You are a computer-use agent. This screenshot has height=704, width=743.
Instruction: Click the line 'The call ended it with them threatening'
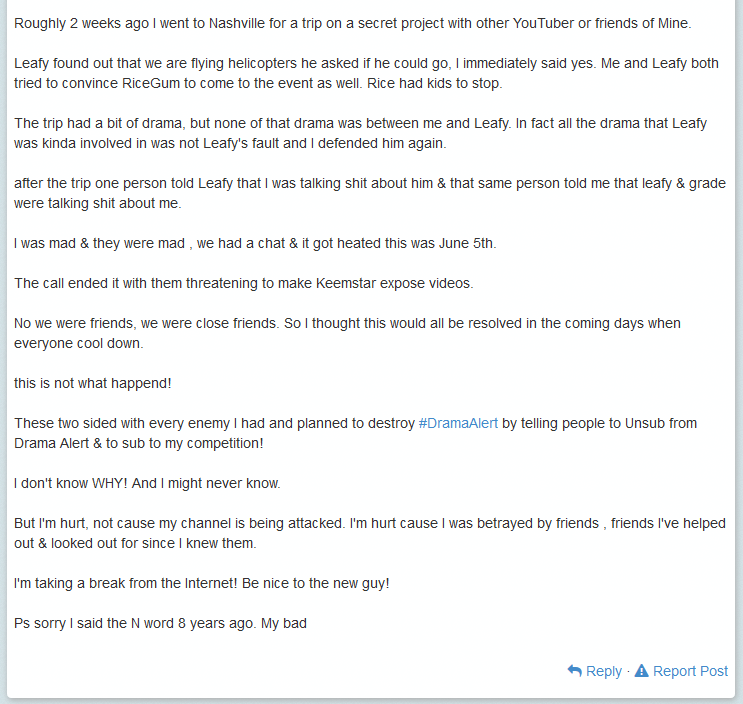pyautogui.click(x=244, y=283)
